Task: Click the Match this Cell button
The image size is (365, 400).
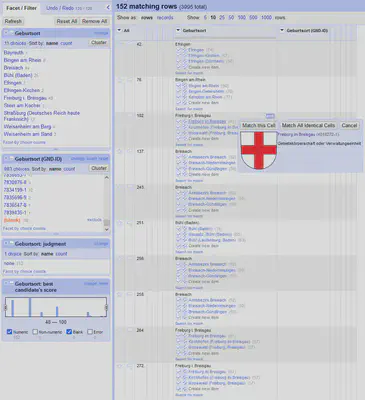Action: (259, 125)
